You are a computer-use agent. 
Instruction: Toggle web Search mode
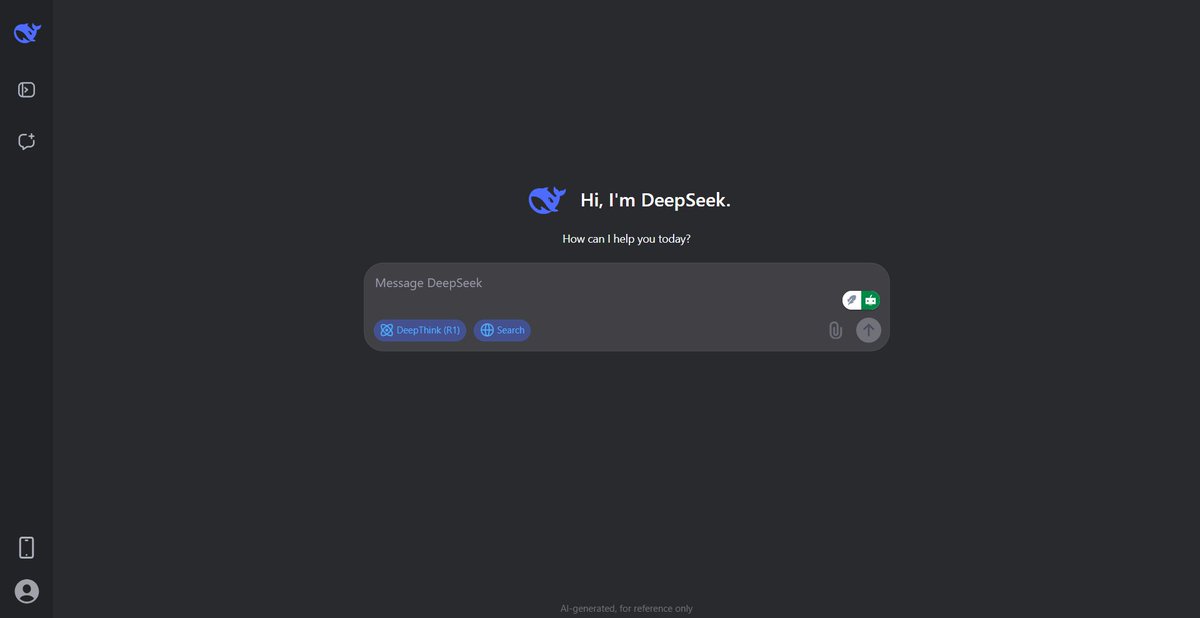(502, 330)
